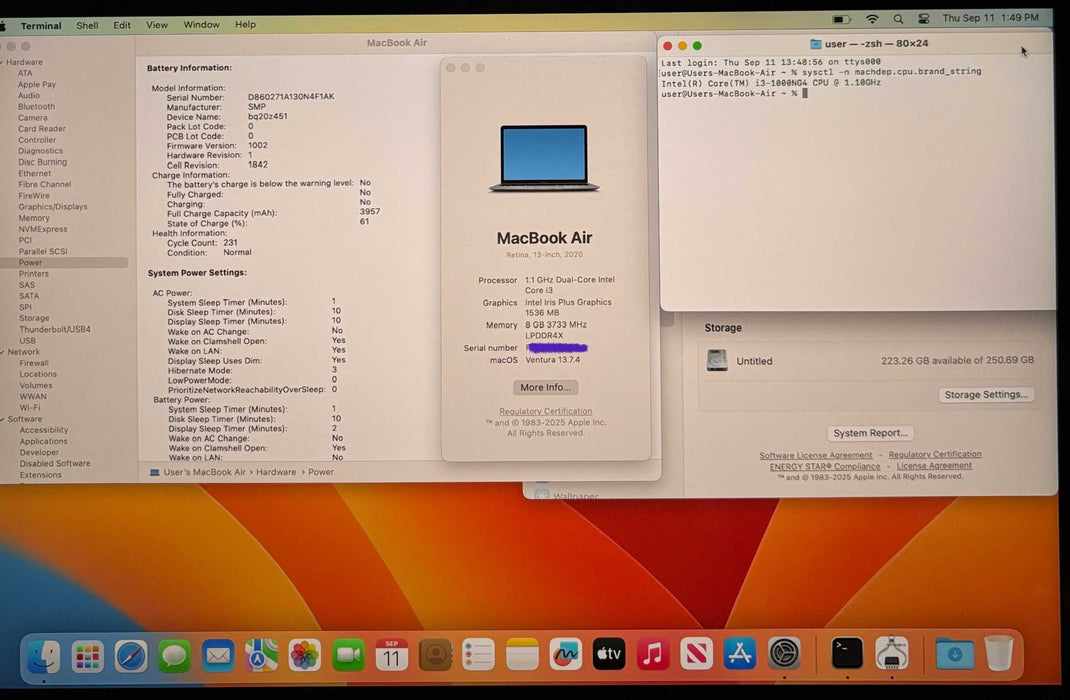Click the date and time in menu bar
Image resolution: width=1070 pixels, height=700 pixels.
(x=990, y=18)
